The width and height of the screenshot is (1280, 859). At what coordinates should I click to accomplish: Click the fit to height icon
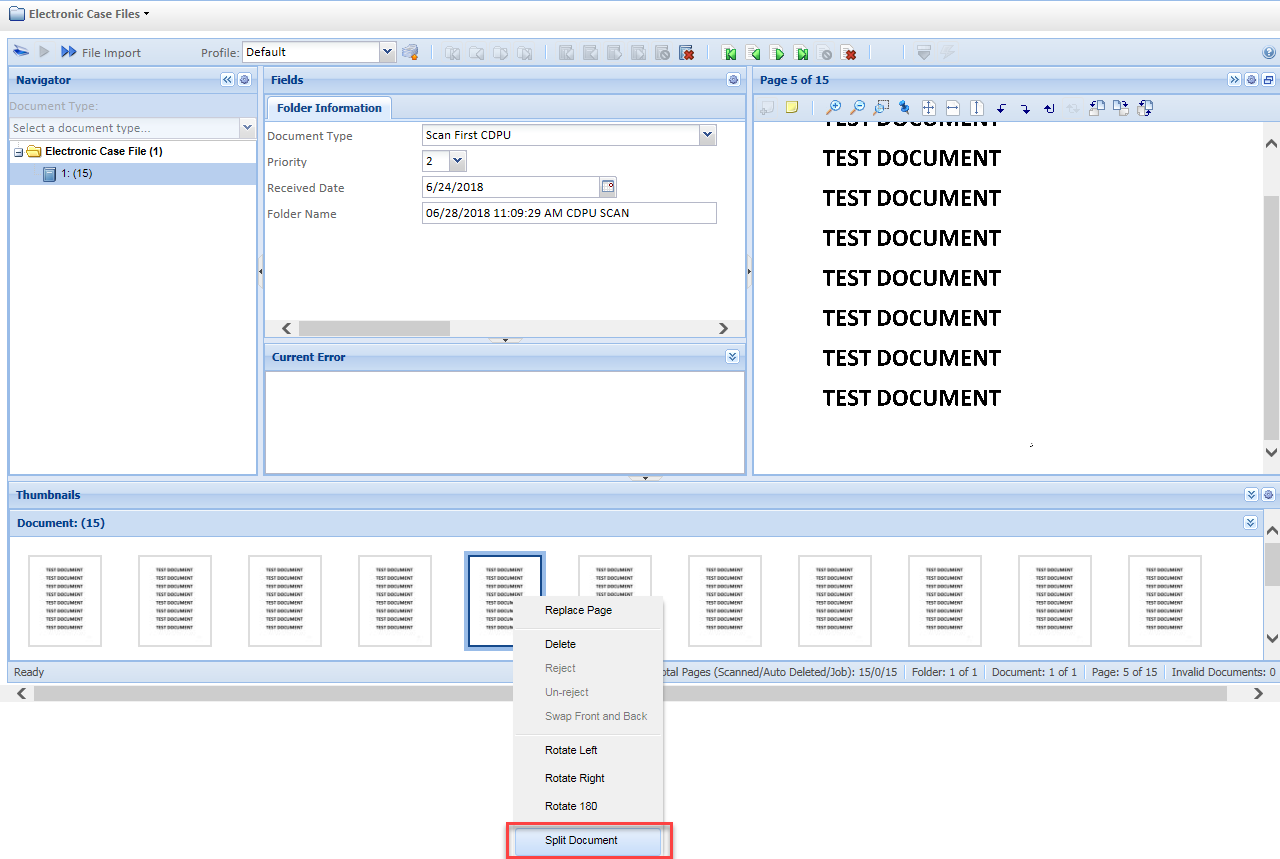pyautogui.click(x=977, y=108)
